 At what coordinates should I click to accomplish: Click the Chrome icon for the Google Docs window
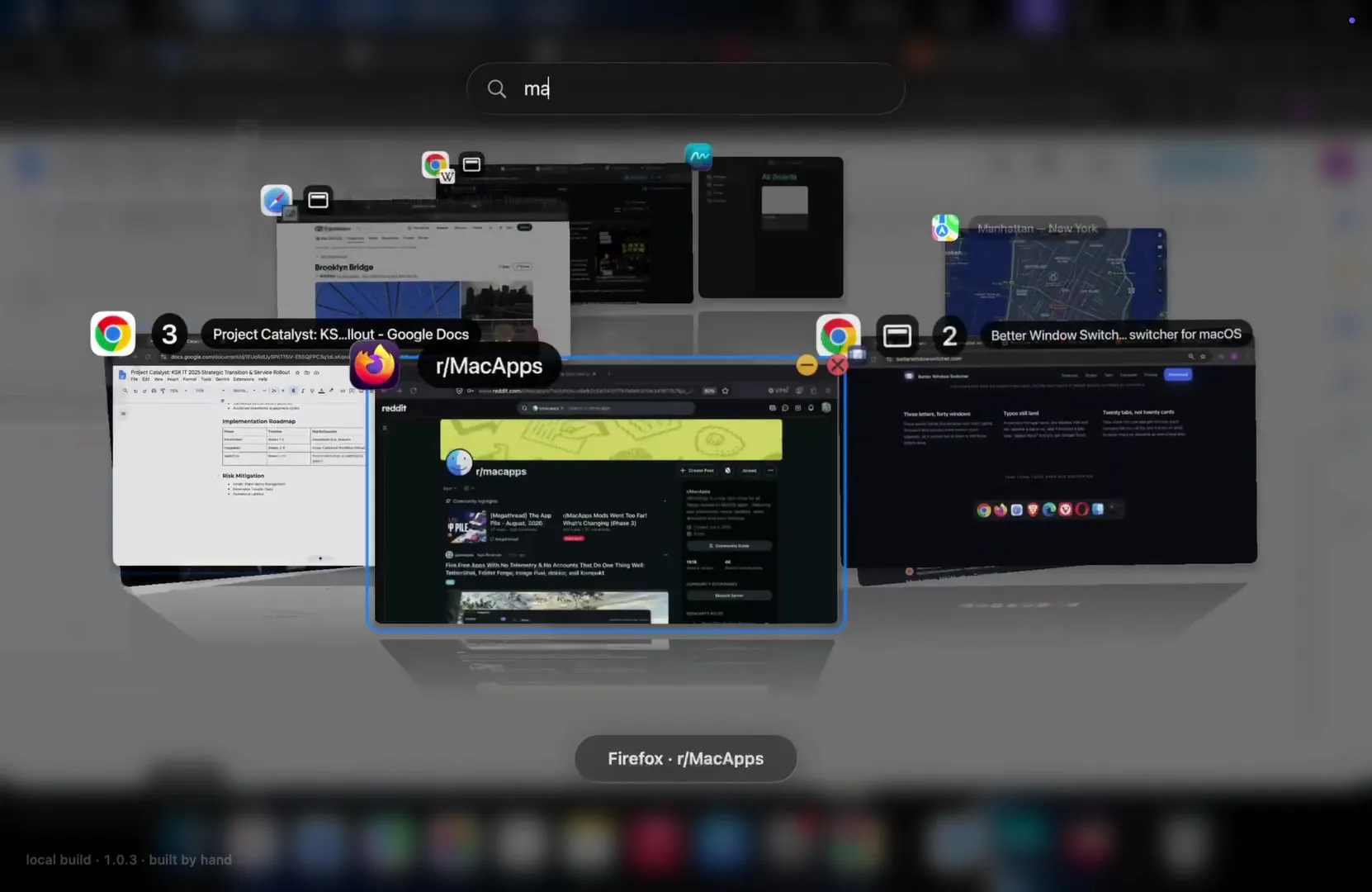tap(113, 334)
